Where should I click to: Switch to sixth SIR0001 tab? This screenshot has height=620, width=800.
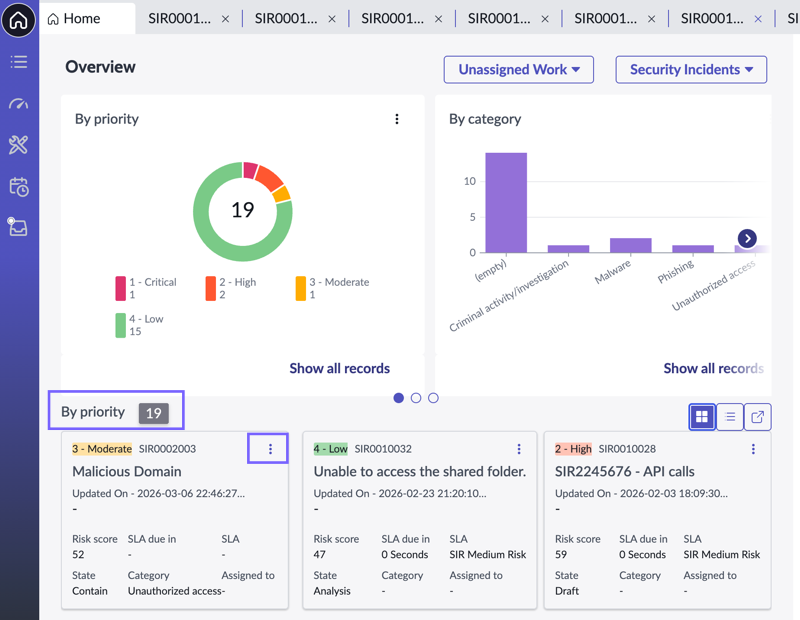712,19
